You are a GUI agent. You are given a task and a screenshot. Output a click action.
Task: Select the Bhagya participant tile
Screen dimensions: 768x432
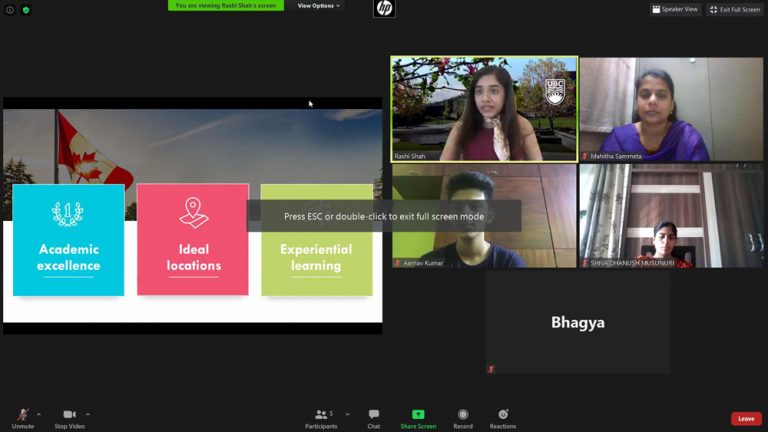coord(578,323)
